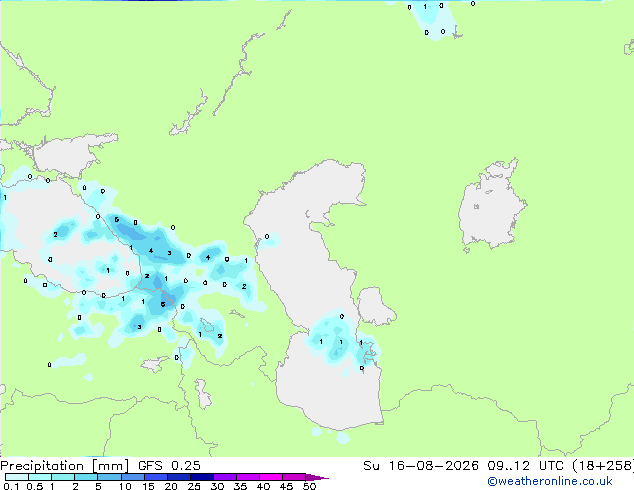The height and width of the screenshot is (490, 634).
Task: Click legend swatch between 0.5 and 1
Action: pos(40,477)
